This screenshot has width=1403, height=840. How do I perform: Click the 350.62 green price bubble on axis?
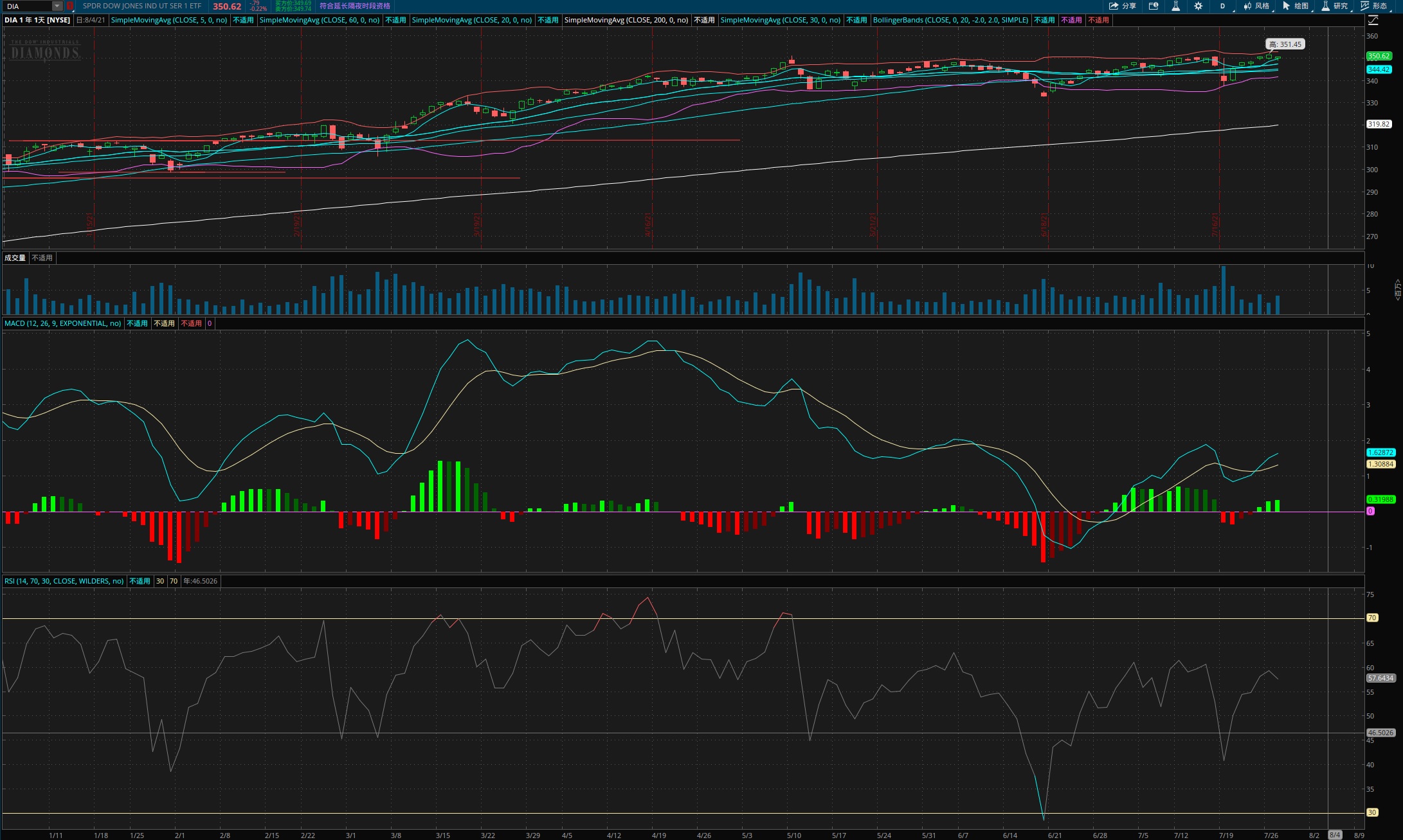click(x=1378, y=56)
